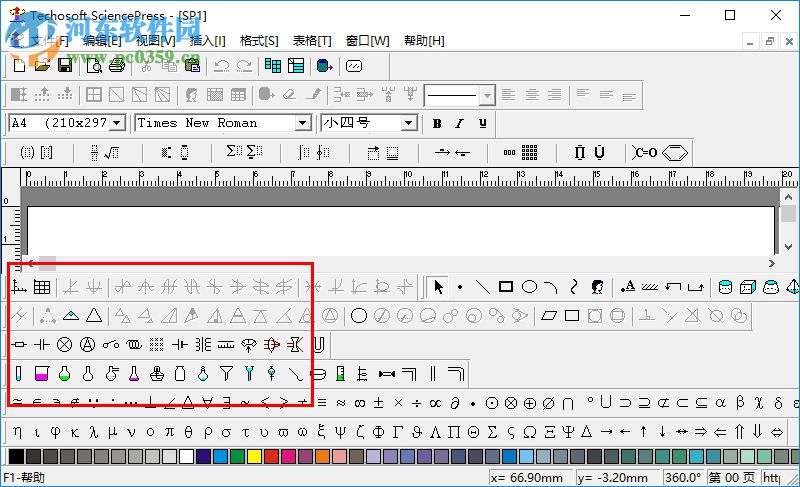Insert the square root template

click(x=112, y=152)
